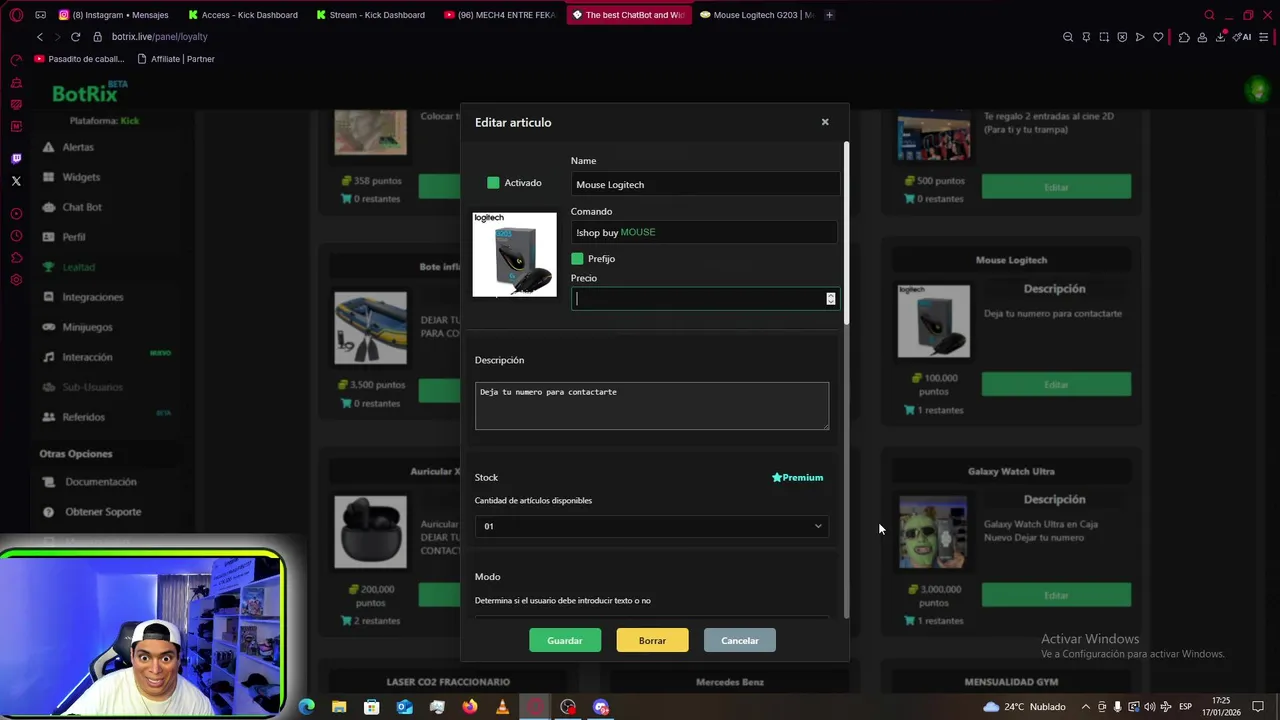Open VLC media player from taskbar

click(502, 707)
